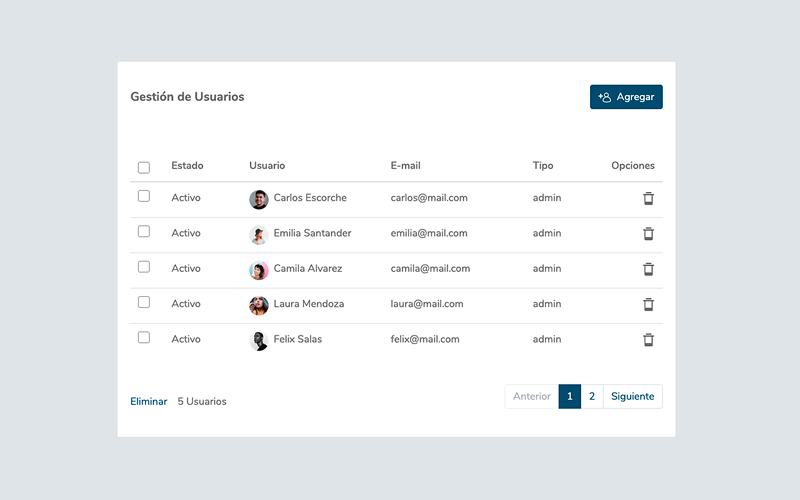Click Carlos Escorche's avatar picture
This screenshot has height=500, width=800.
point(259,199)
